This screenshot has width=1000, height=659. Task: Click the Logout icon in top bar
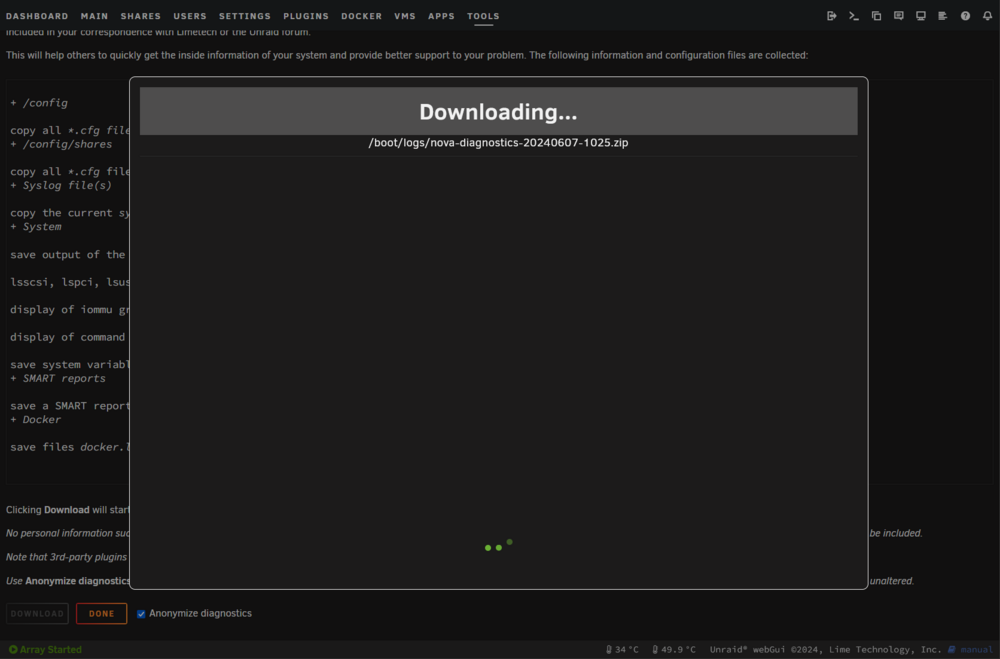click(831, 16)
